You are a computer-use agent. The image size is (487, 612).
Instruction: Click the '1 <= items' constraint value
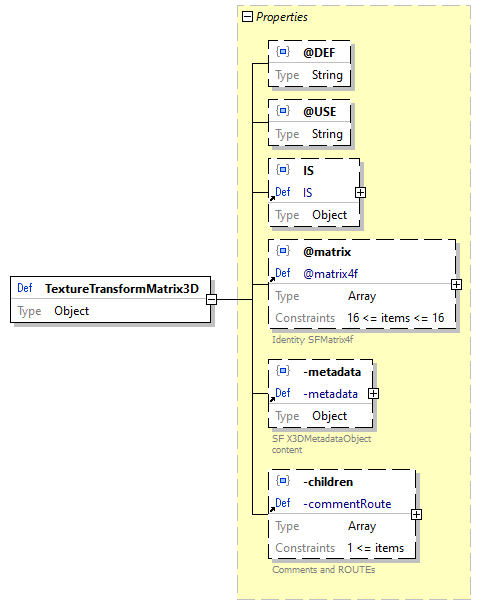point(375,548)
